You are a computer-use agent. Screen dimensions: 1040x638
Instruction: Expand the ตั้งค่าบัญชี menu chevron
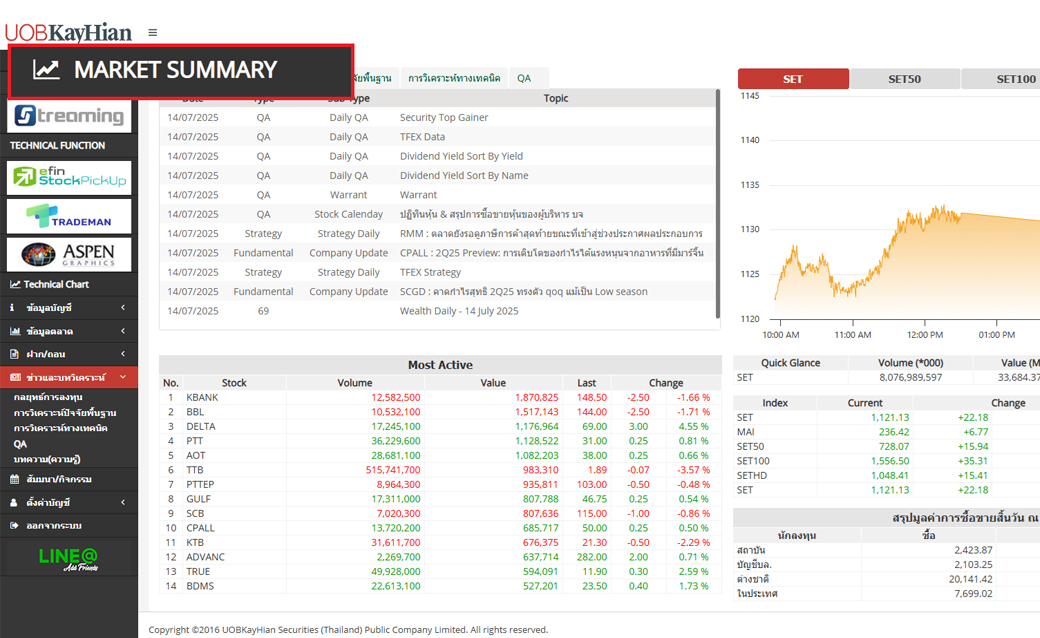[x=123, y=503]
